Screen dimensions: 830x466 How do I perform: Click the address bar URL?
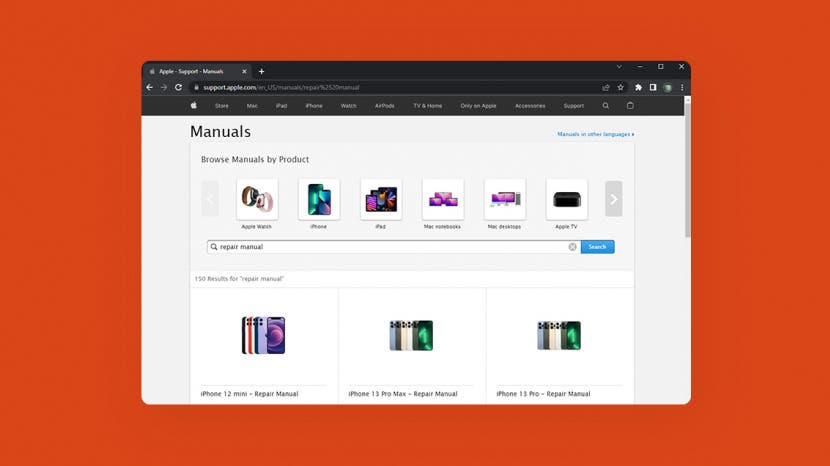point(281,87)
